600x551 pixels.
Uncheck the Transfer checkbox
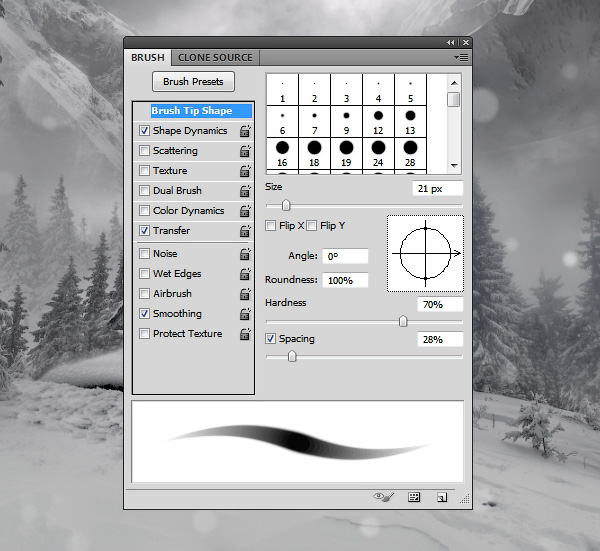point(144,230)
